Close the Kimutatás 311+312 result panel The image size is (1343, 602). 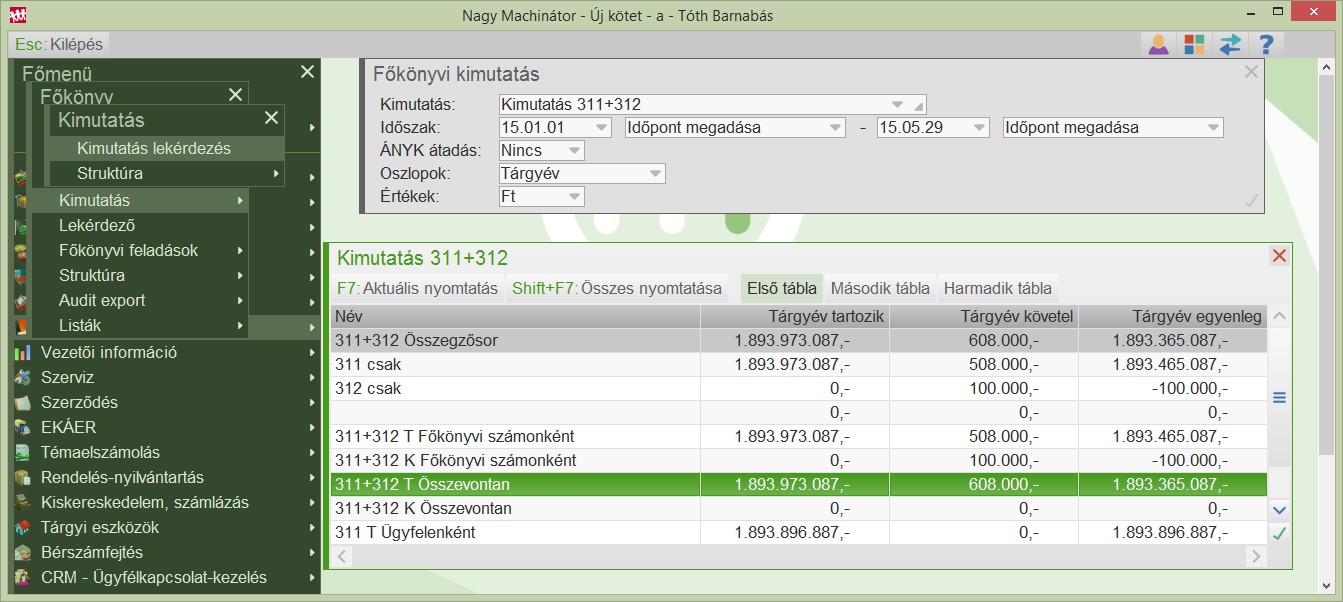pyautogui.click(x=1279, y=256)
